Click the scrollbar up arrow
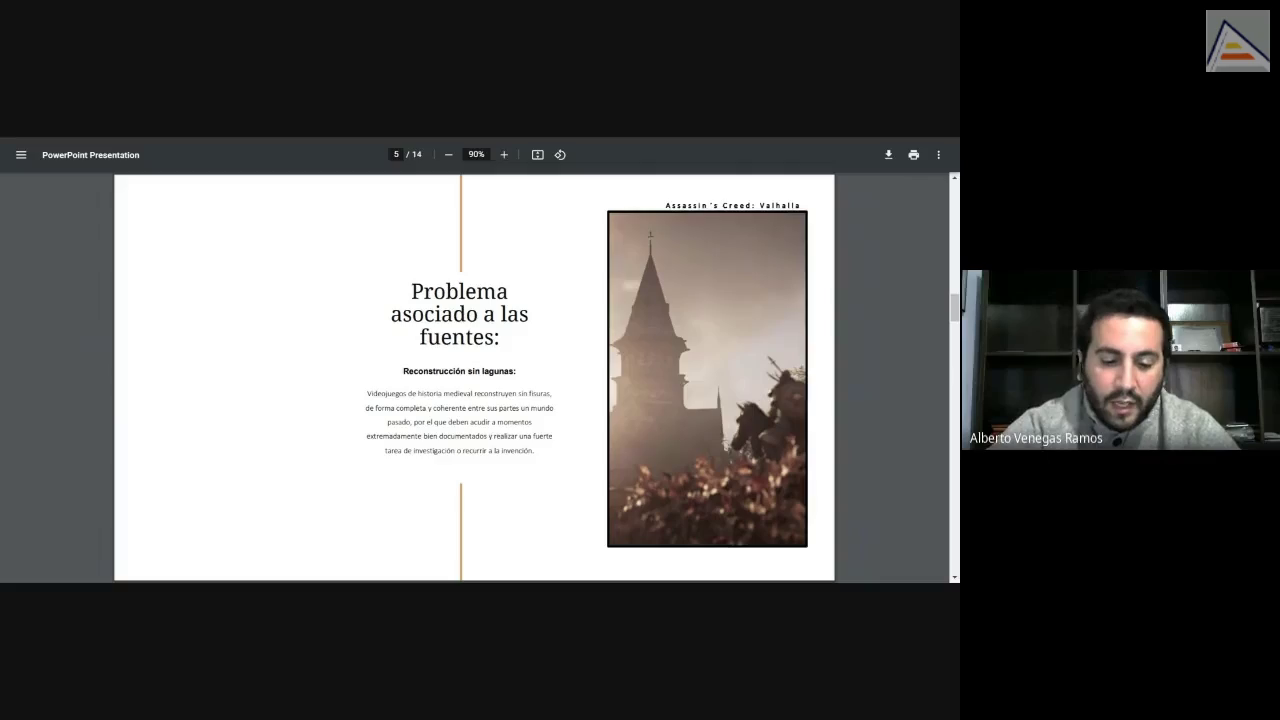This screenshot has height=720, width=1280. coord(954,178)
